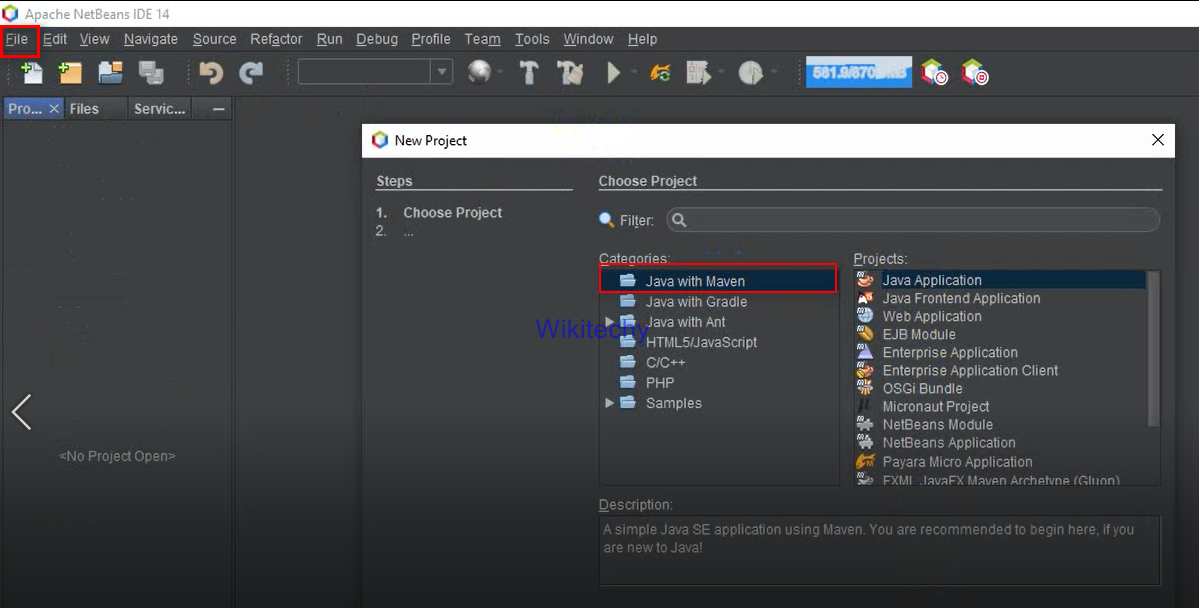
Task: Switch to the Files tab
Action: click(84, 109)
